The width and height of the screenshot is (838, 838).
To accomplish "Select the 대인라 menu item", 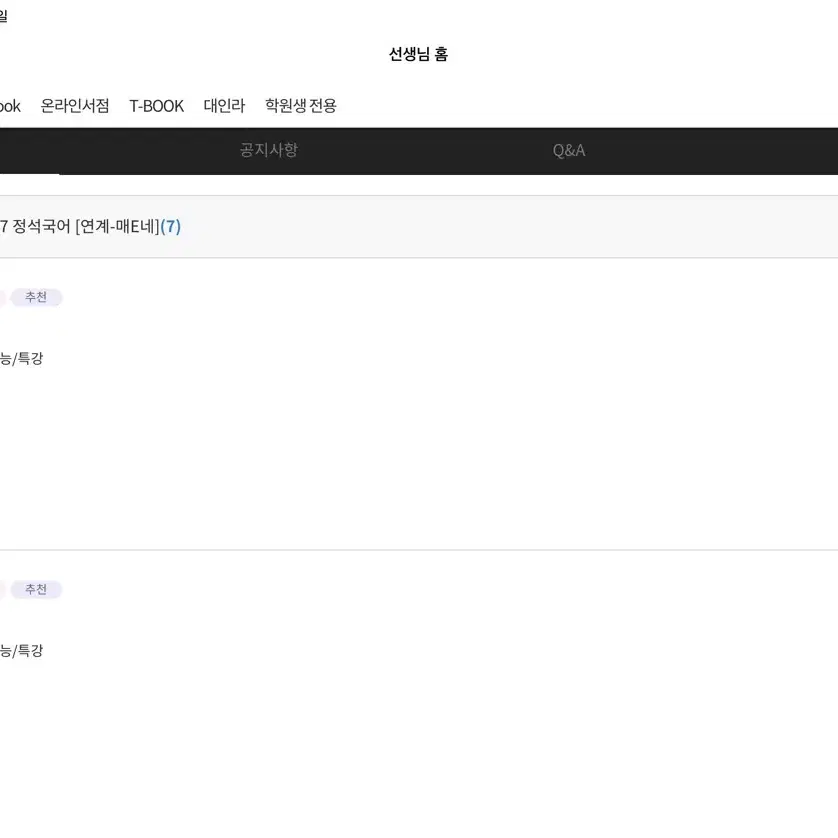I will tap(224, 106).
